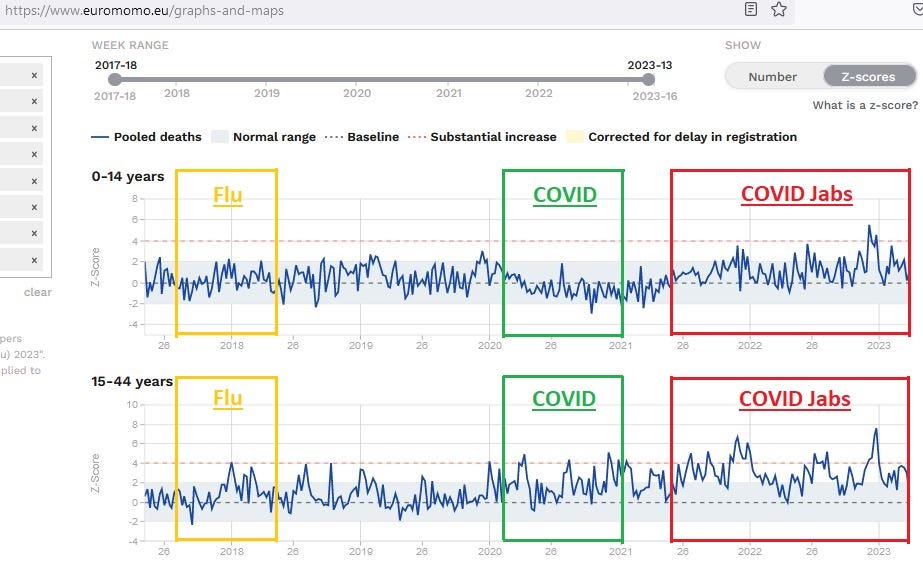Click the 2022 tick on week range slider
This screenshot has width=923, height=580.
539,93
